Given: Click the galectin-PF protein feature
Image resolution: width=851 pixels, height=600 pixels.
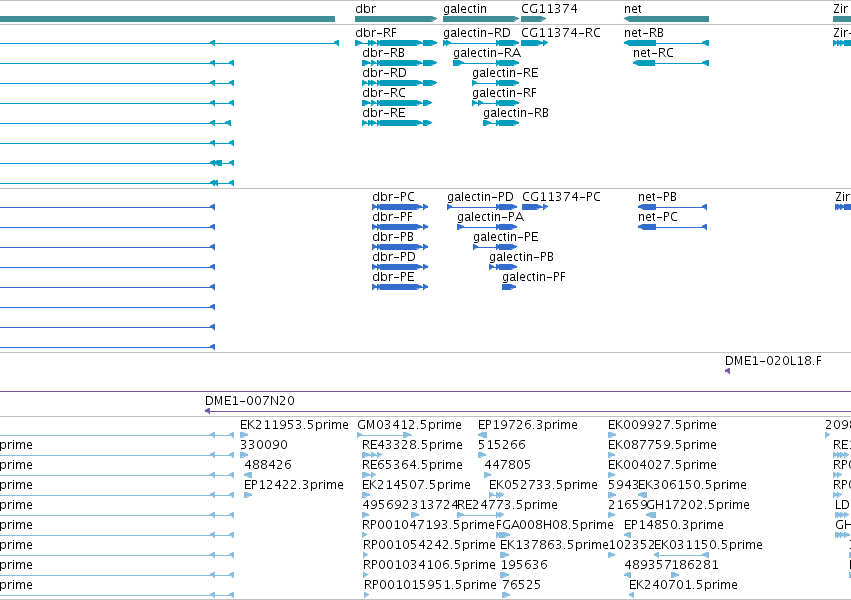Looking at the screenshot, I should (x=509, y=287).
